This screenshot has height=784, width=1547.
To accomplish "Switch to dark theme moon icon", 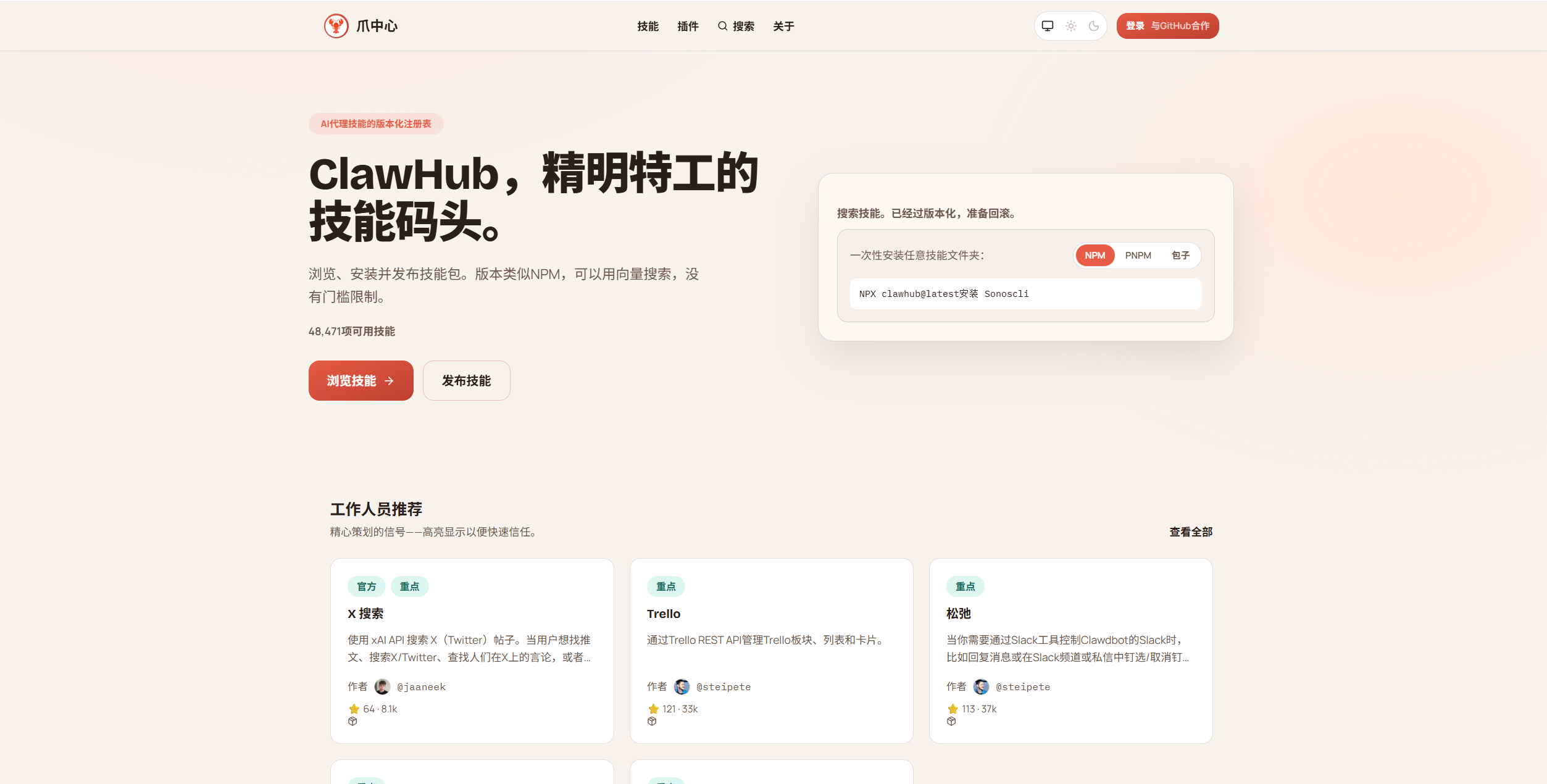I will (x=1094, y=26).
